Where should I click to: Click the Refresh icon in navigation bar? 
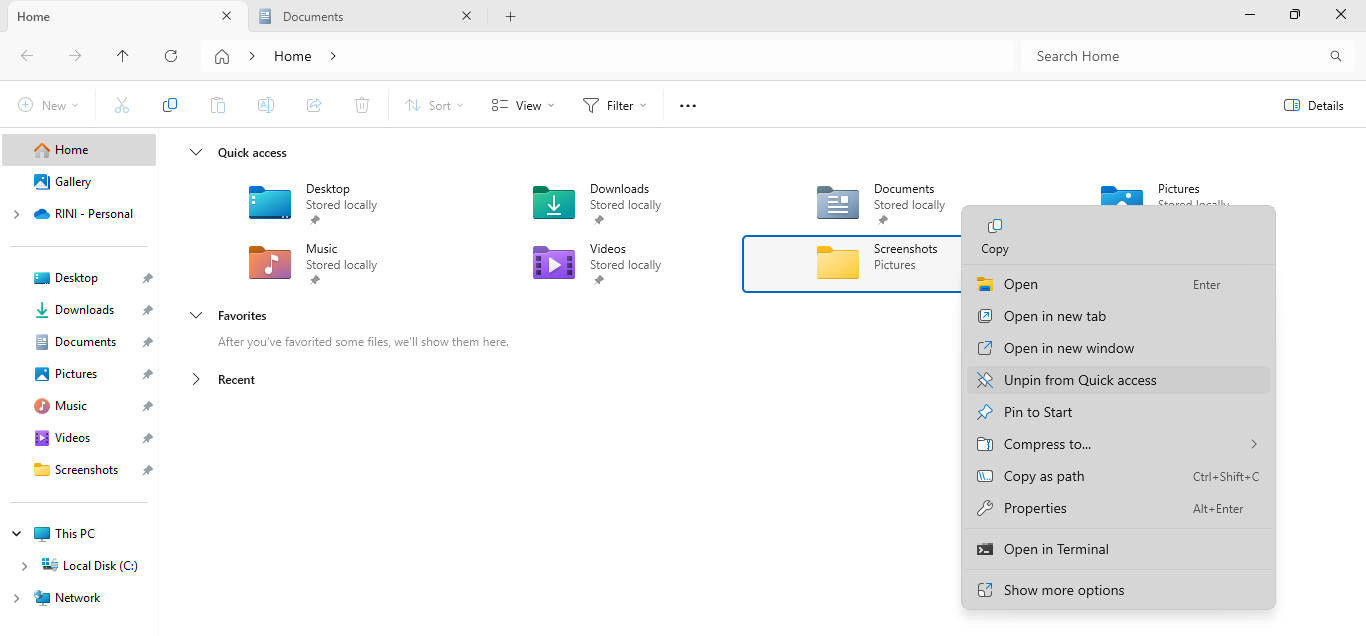coord(171,56)
